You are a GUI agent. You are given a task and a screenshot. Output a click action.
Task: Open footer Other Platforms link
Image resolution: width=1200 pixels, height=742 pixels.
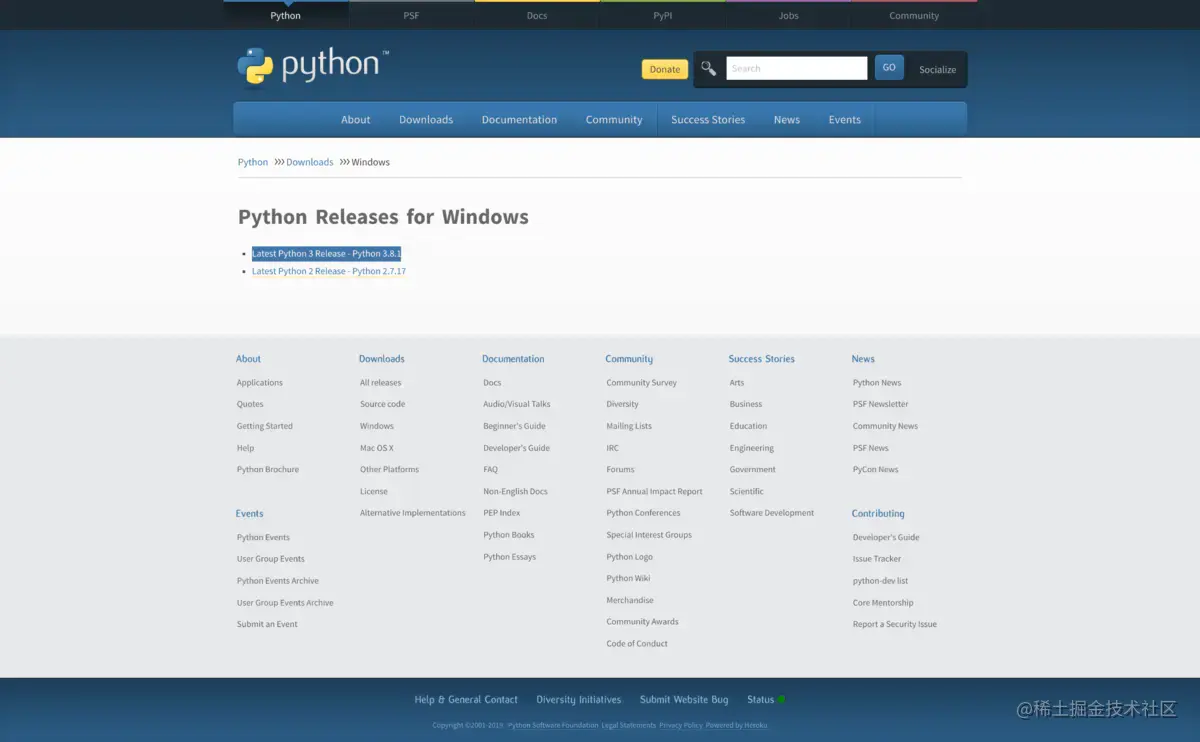pos(389,469)
